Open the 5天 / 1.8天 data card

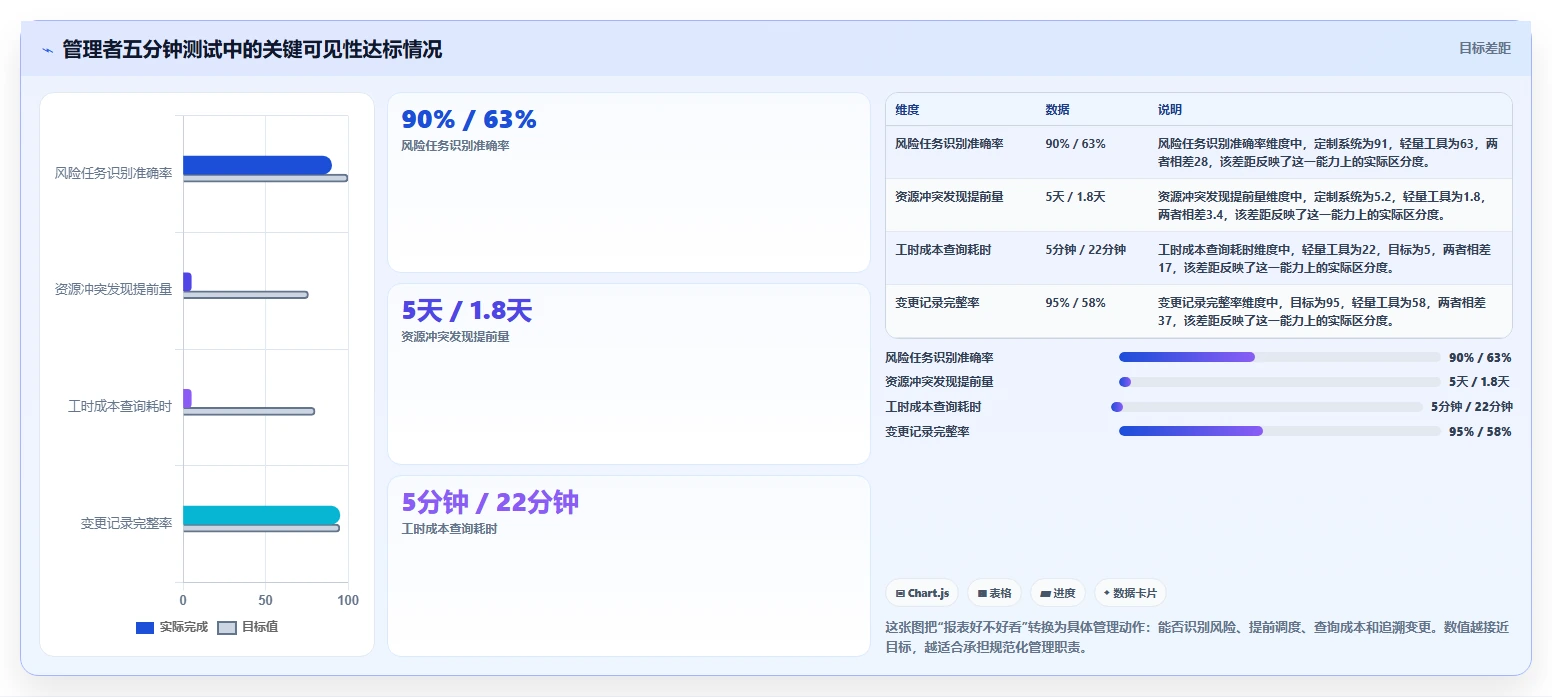(629, 374)
